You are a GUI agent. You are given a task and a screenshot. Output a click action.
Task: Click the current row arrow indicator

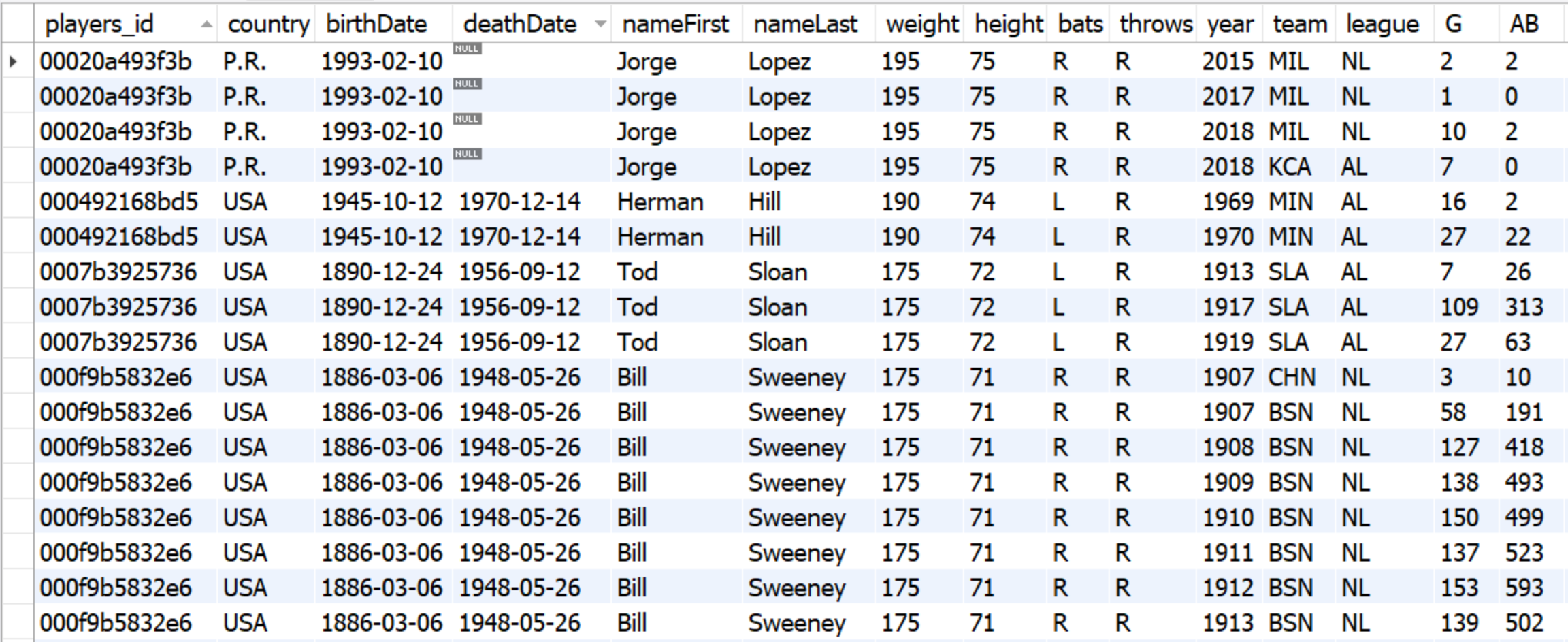(14, 62)
